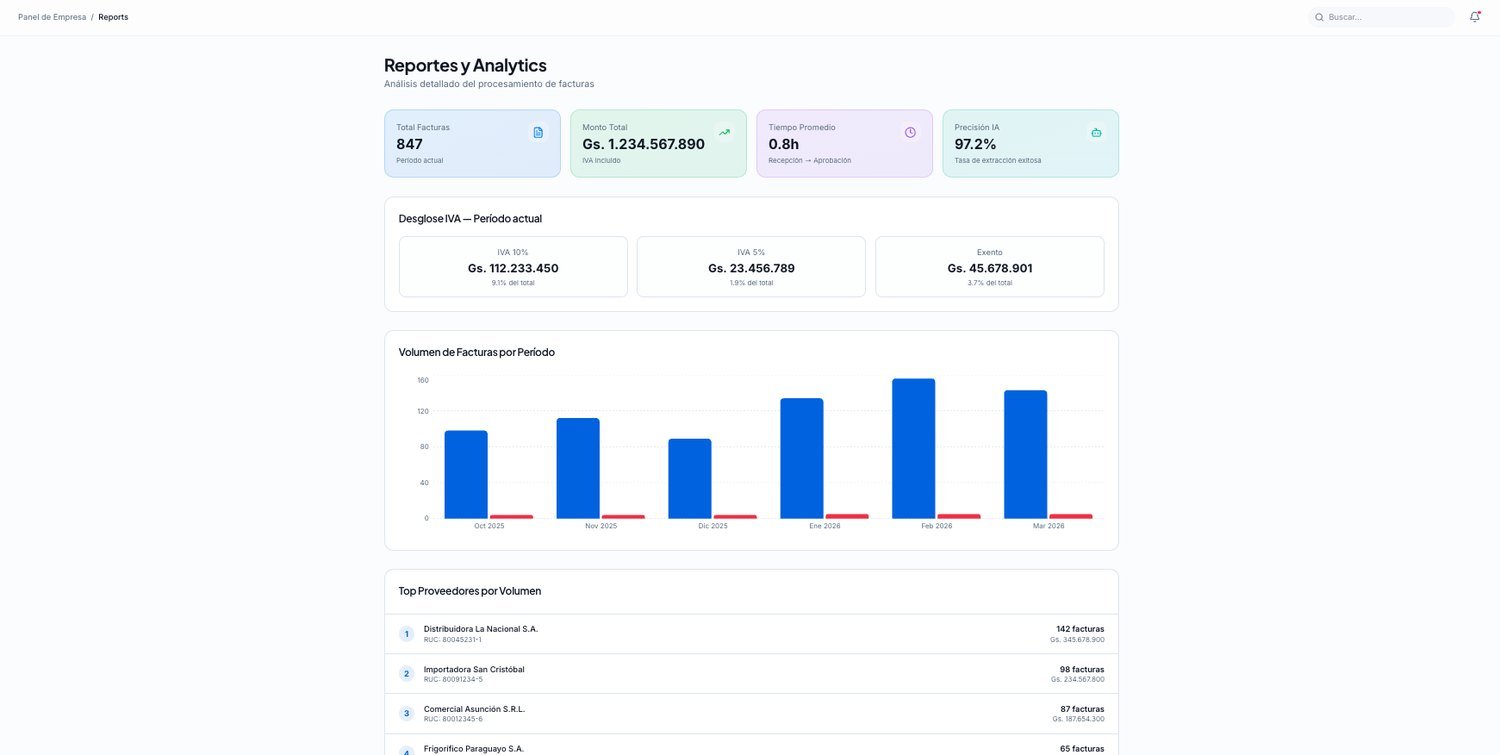
Task: Click the 'Top Proveedores por Volumen' heading
Action: [x=470, y=591]
